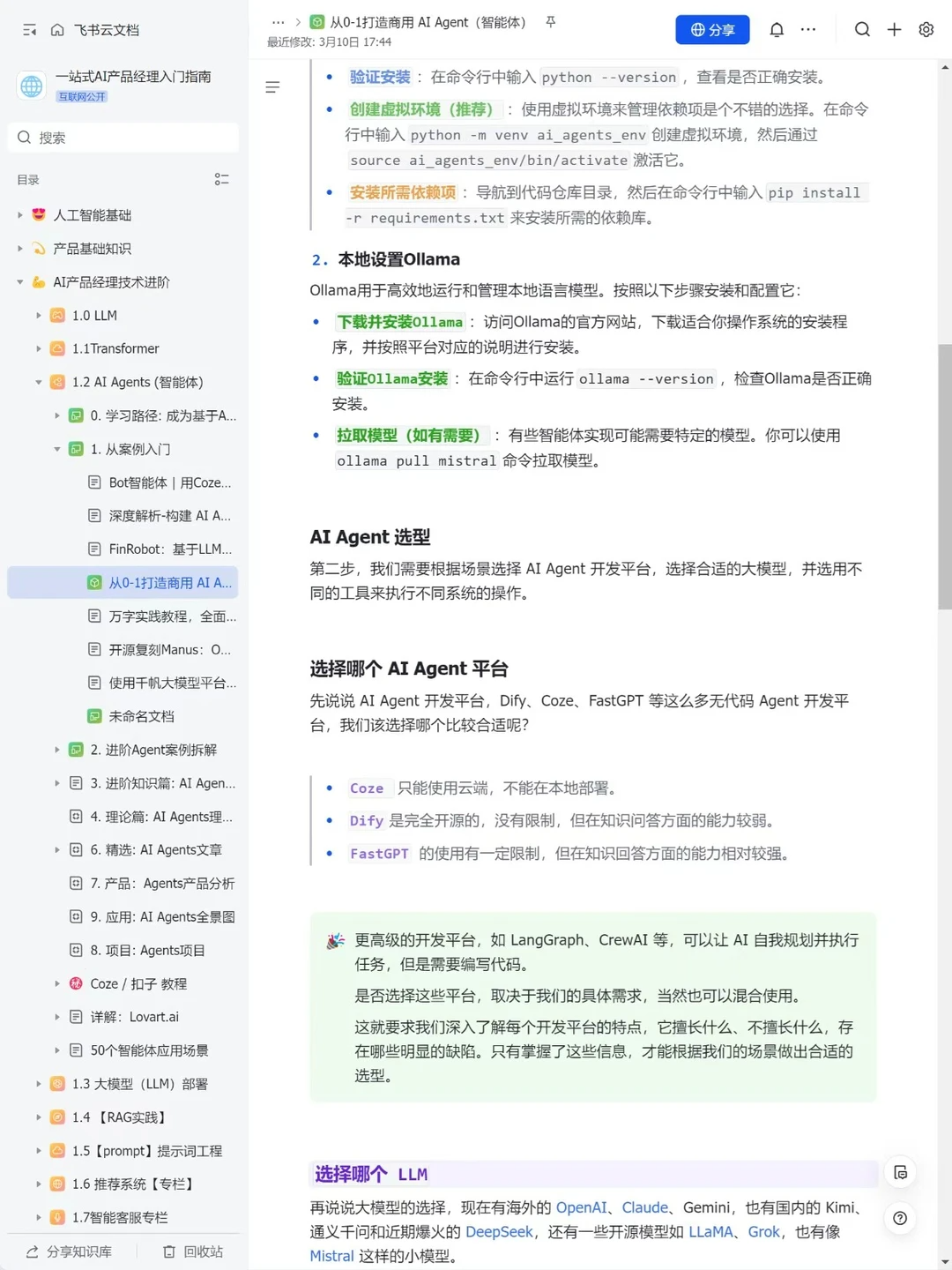Click the floating document tools icon
The image size is (952, 1270).
pos(900,1172)
